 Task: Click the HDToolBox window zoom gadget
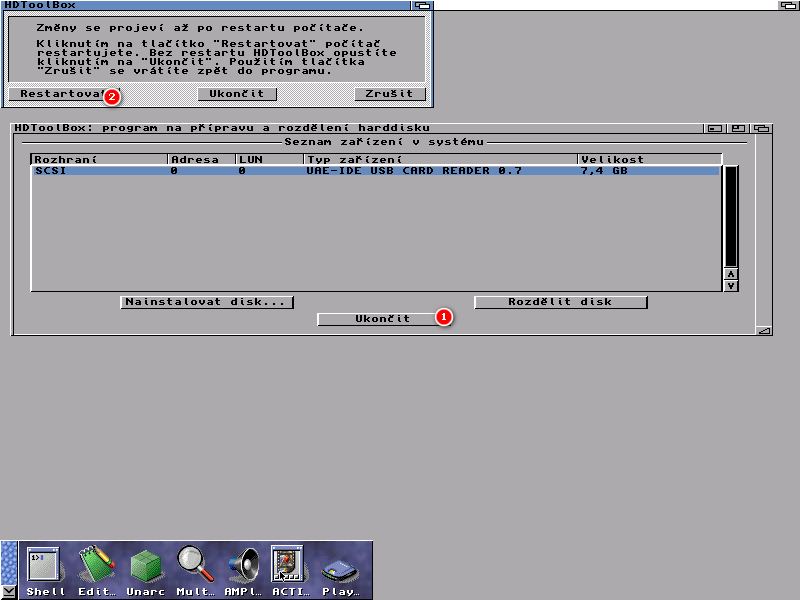click(x=739, y=128)
